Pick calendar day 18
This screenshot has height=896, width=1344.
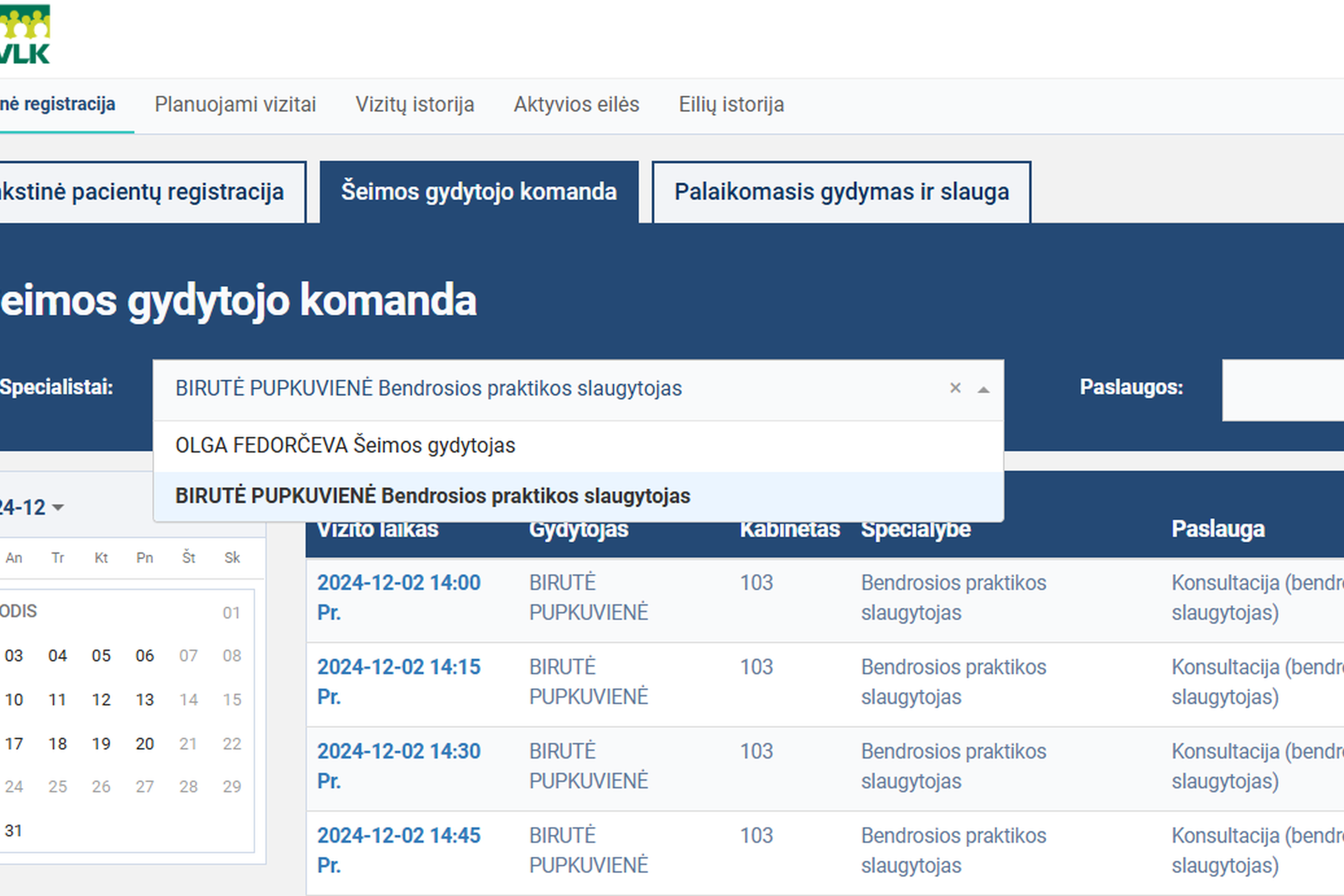point(58,744)
